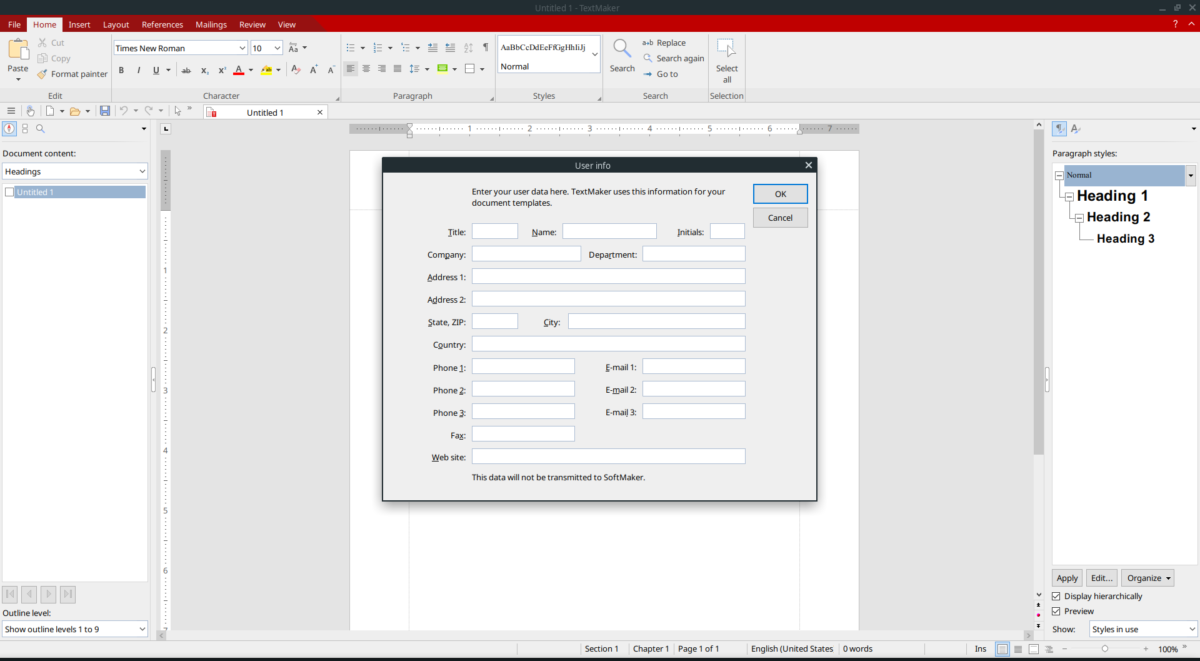Select the Bold formatting icon
The image size is (1200, 661).
coord(121,70)
